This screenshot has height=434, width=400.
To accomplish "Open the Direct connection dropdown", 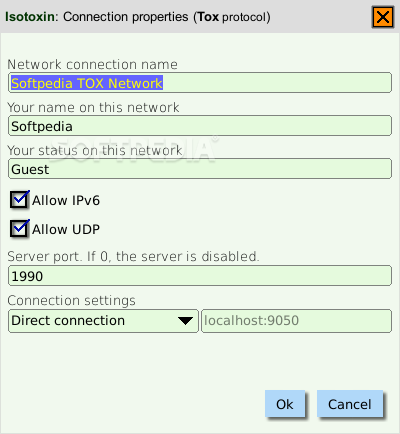I will tap(103, 321).
